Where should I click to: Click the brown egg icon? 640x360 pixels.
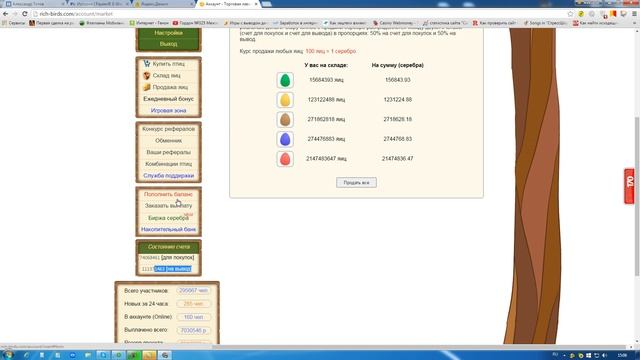pyautogui.click(x=285, y=119)
